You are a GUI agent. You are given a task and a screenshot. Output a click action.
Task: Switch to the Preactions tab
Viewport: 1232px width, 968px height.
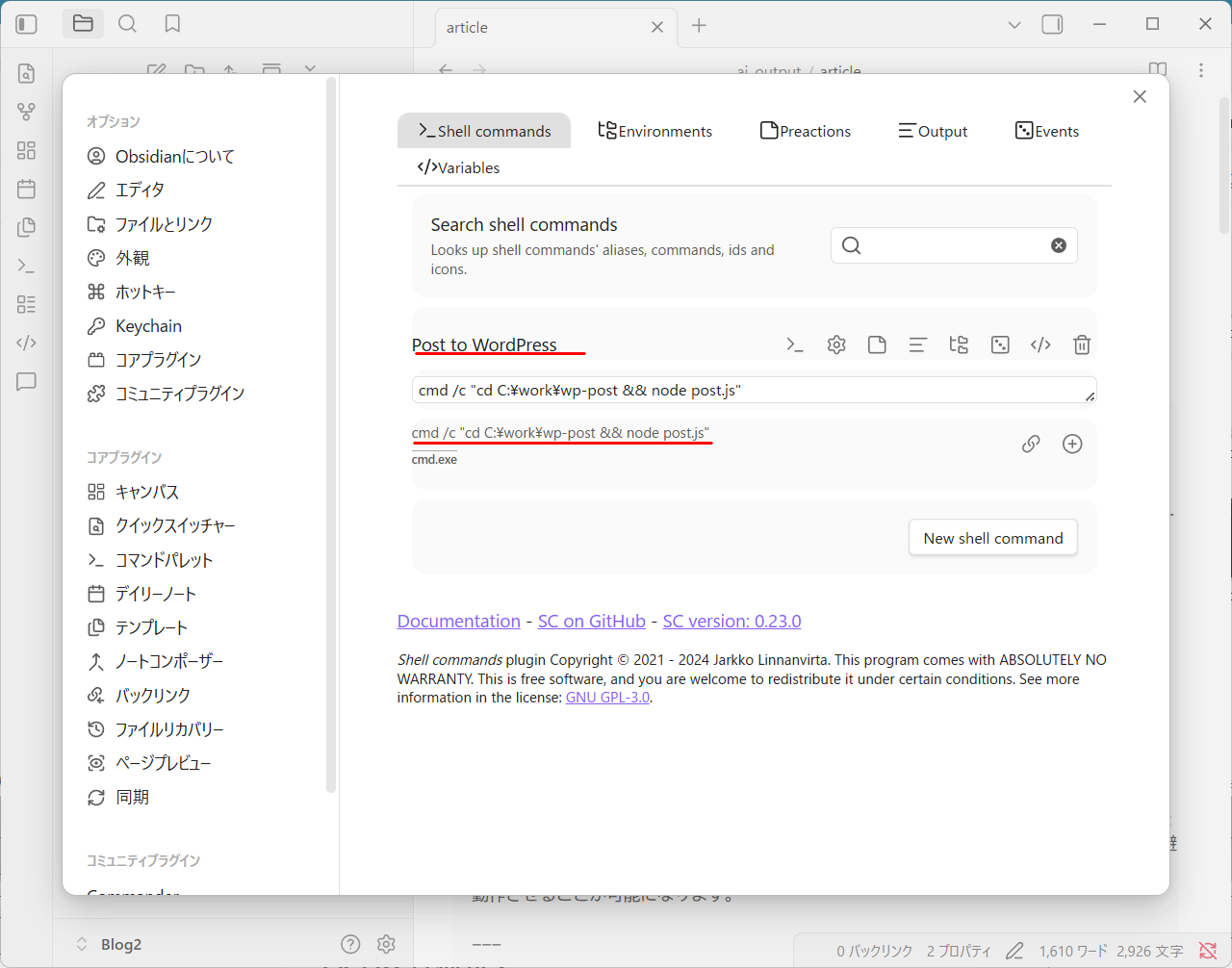coord(806,131)
